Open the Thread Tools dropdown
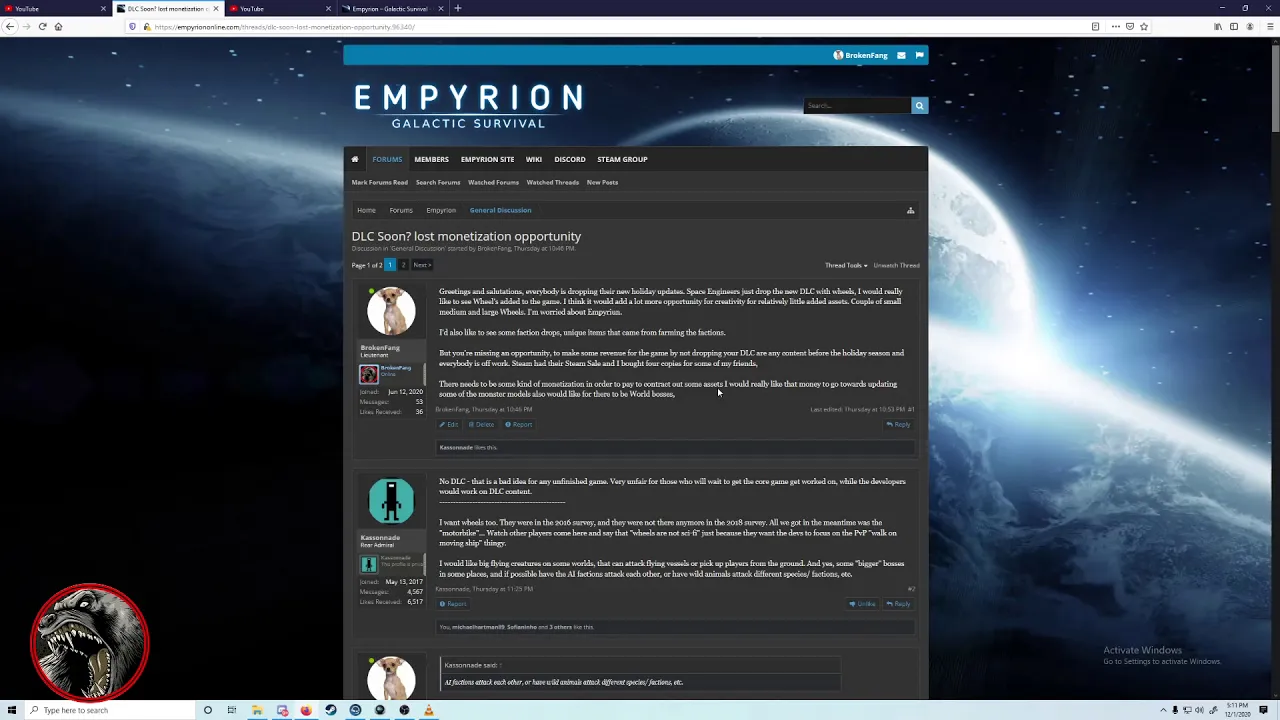This screenshot has width=1280, height=720. click(x=845, y=265)
